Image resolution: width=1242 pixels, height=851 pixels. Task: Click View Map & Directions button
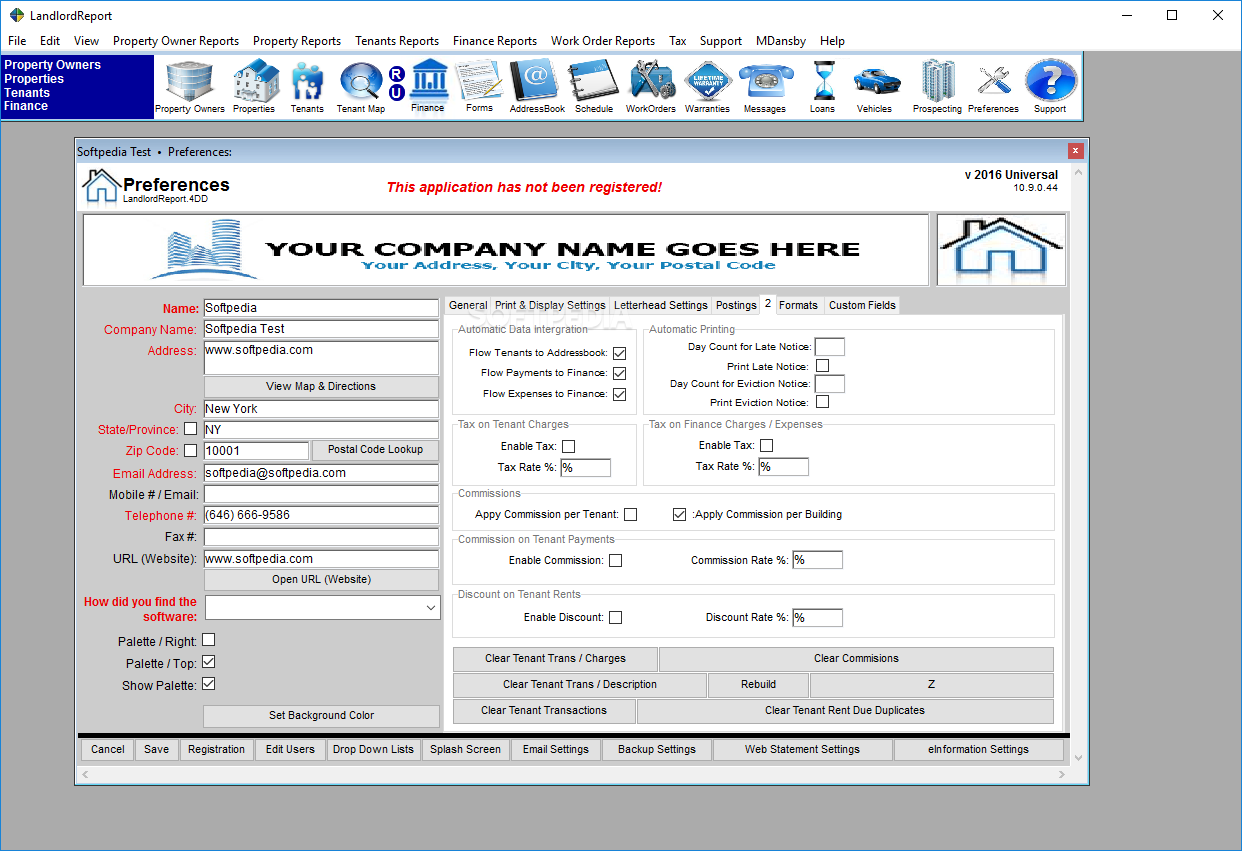tap(321, 387)
